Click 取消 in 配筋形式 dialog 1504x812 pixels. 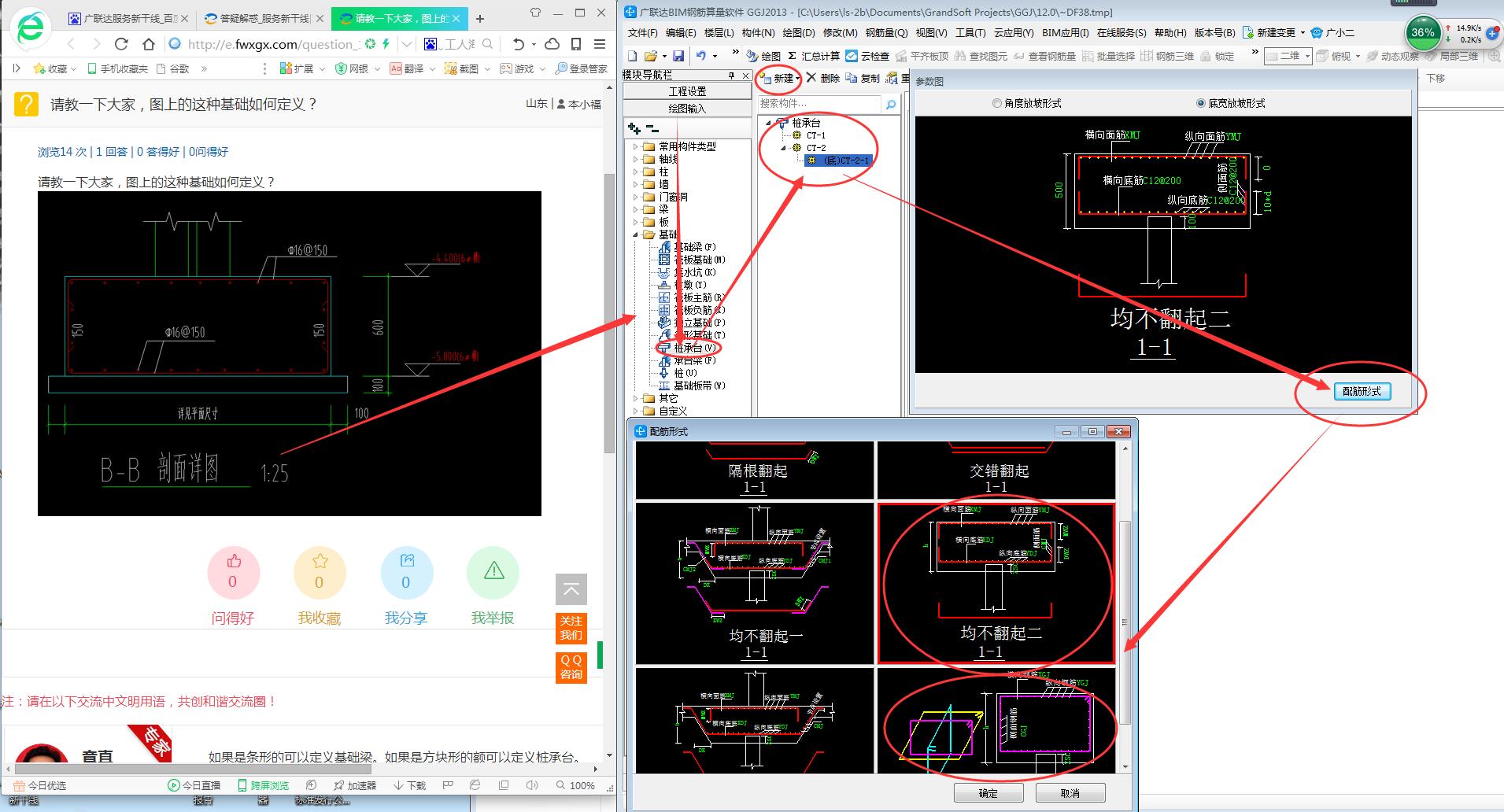1070,793
